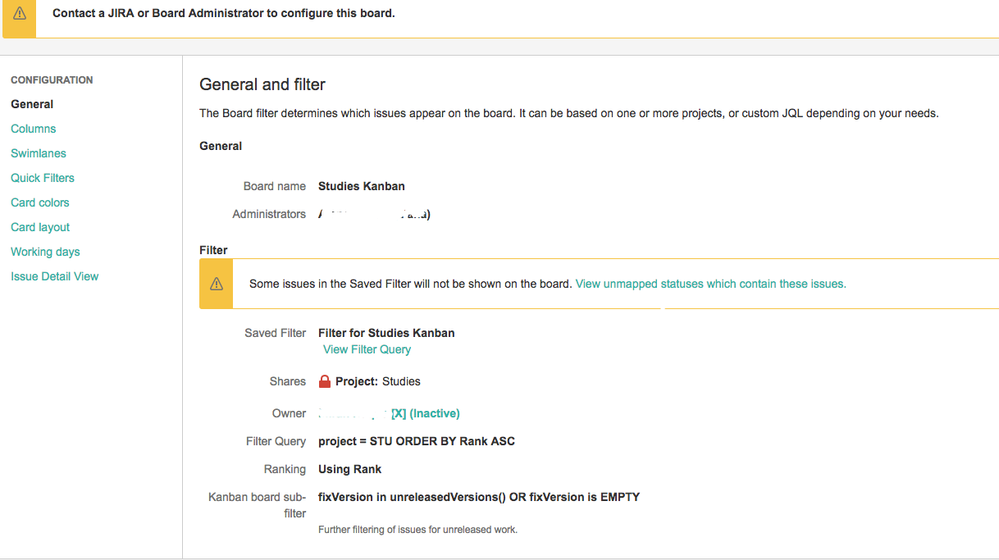Click View Filter Query link

coord(367,350)
